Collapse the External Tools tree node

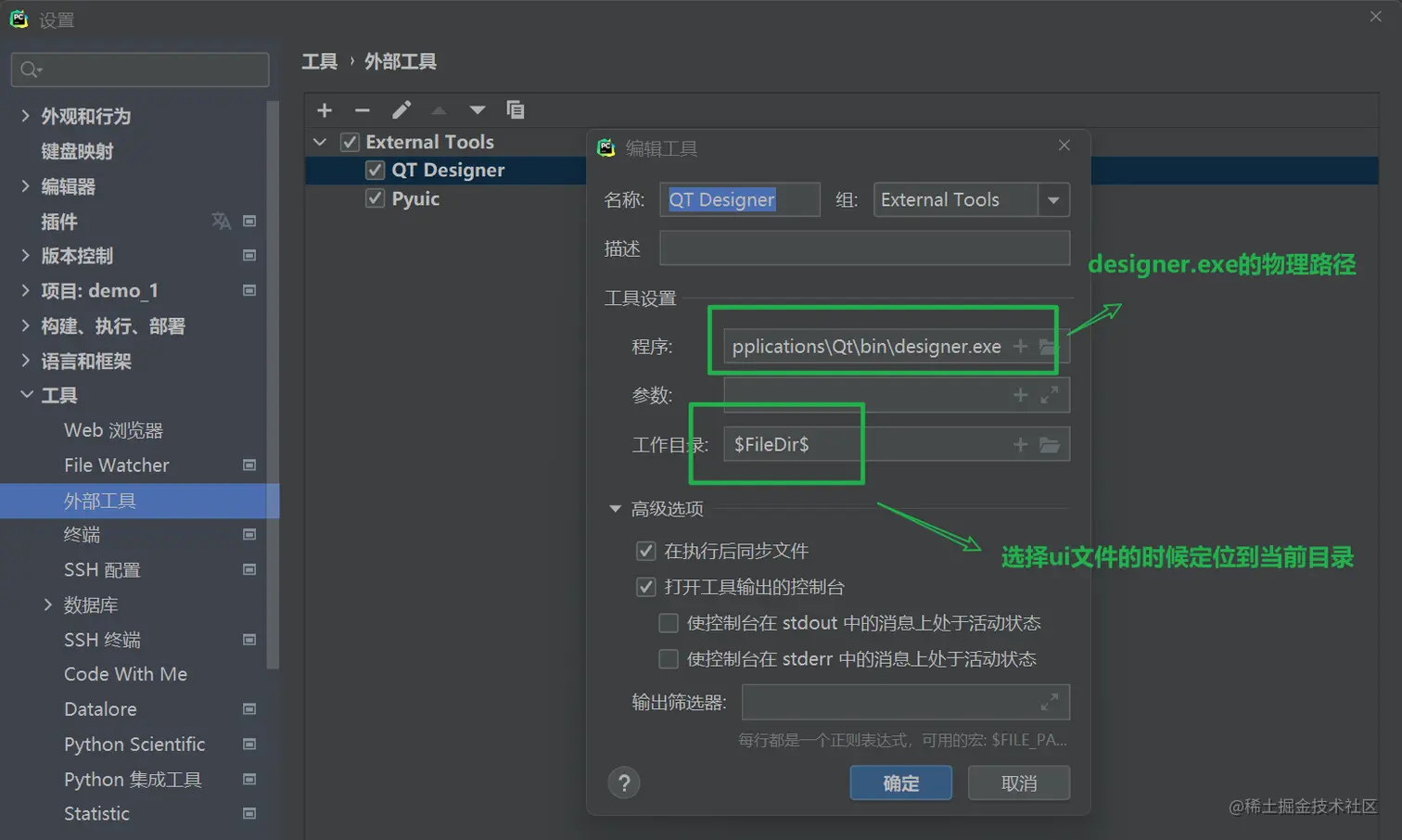[319, 142]
